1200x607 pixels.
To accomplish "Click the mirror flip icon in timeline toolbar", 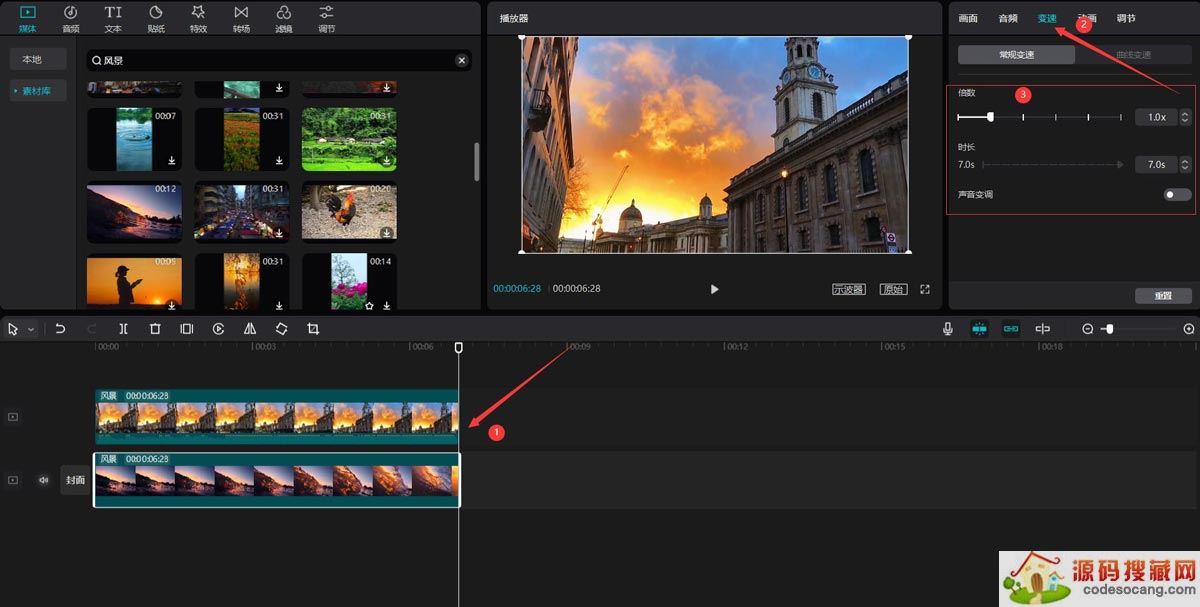I will pyautogui.click(x=250, y=329).
